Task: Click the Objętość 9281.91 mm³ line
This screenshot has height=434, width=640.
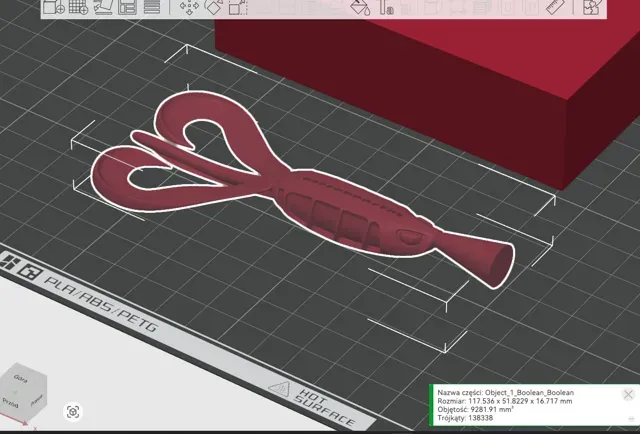Action: click(475, 409)
